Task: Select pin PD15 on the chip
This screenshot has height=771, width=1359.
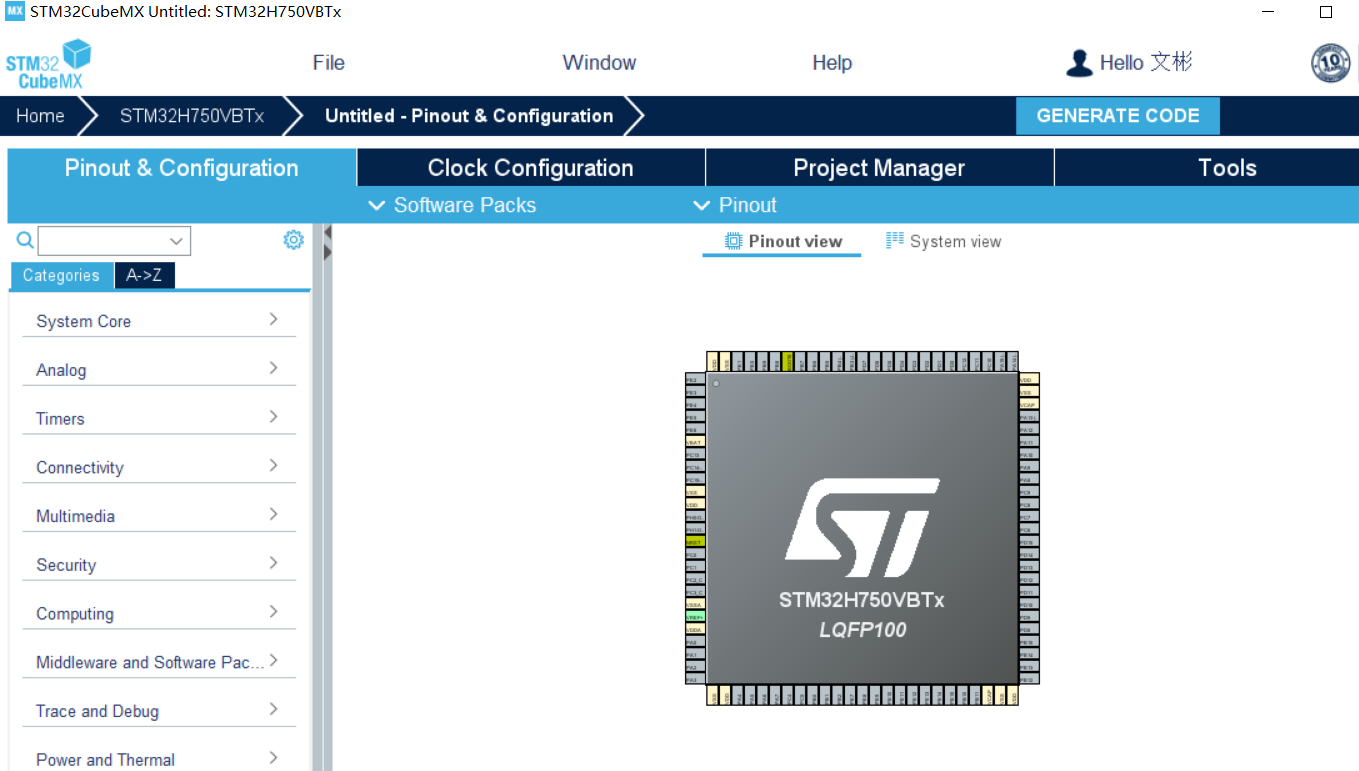Action: click(1029, 542)
